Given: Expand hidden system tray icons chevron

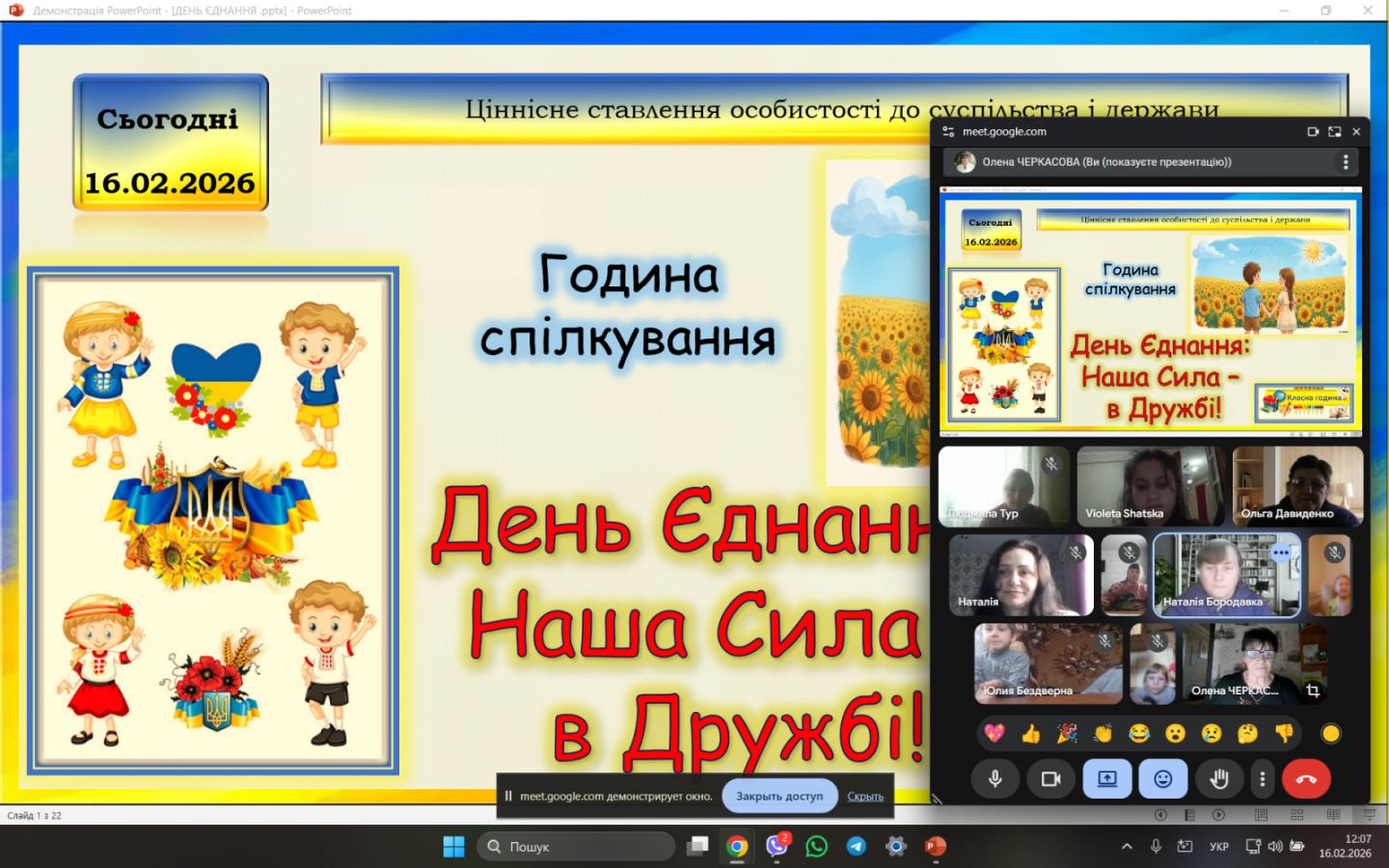Looking at the screenshot, I should tap(1127, 847).
